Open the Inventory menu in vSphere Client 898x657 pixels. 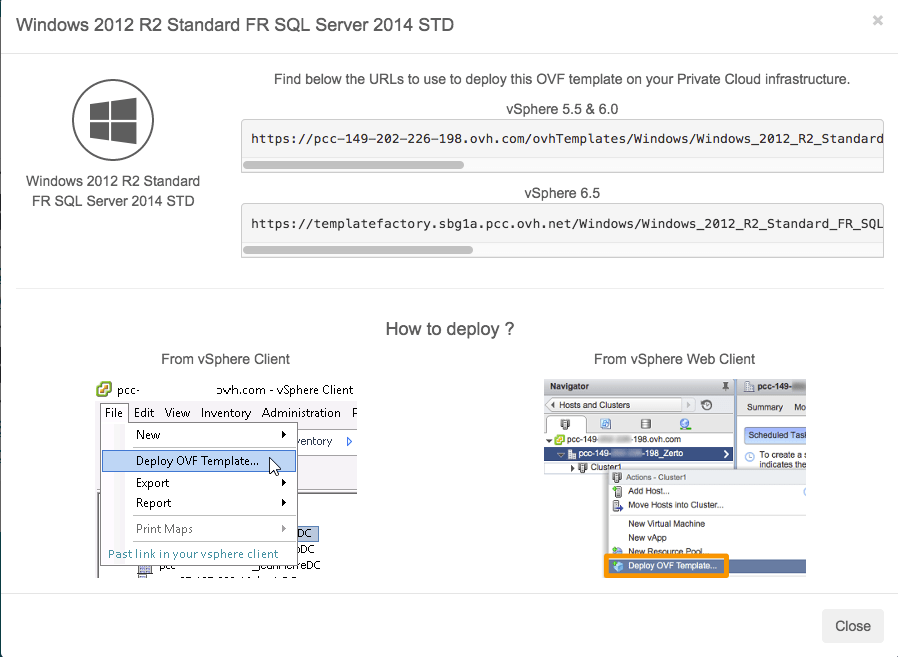(x=226, y=412)
